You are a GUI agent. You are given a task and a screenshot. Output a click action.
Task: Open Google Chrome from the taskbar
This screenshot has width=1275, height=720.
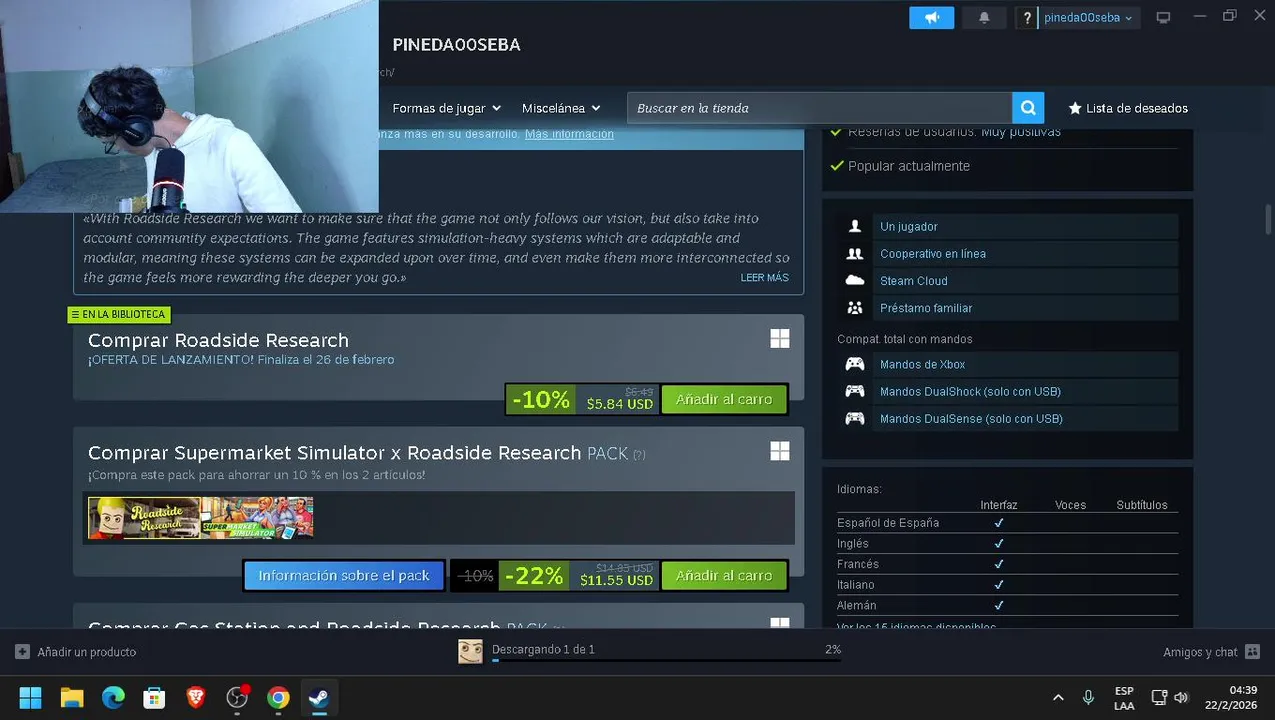[278, 697]
